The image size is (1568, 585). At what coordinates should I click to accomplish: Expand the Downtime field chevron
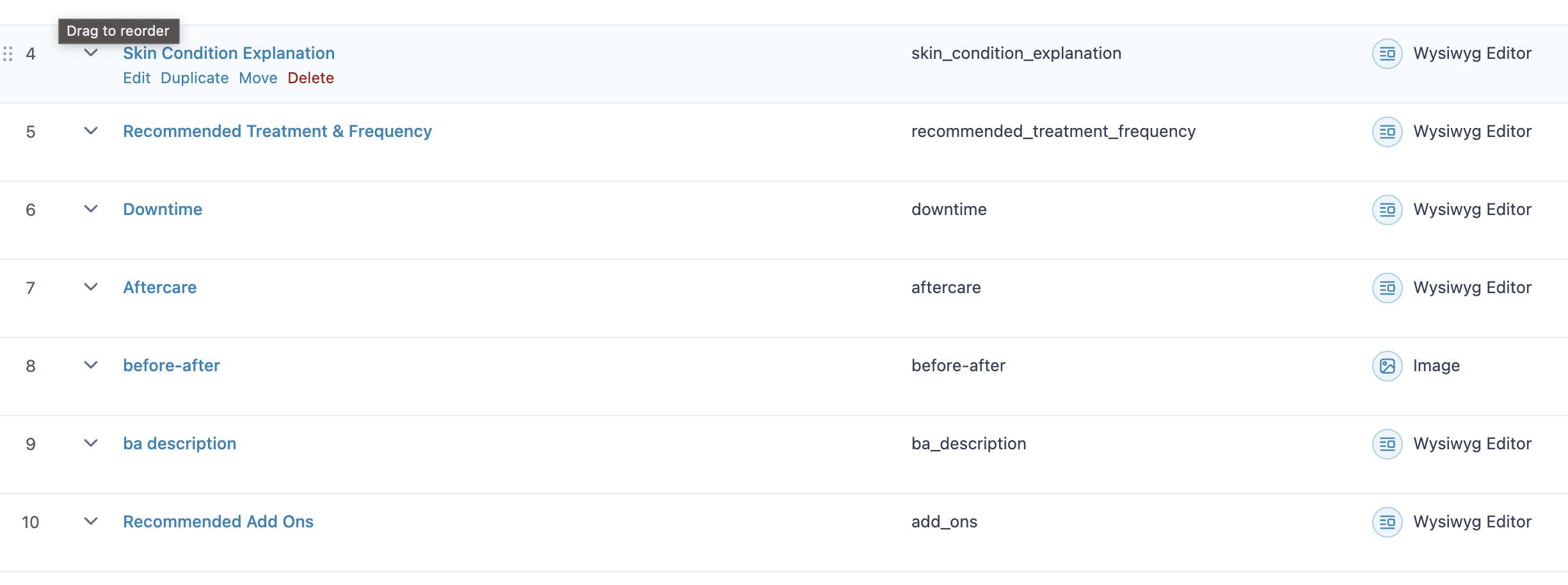point(91,209)
